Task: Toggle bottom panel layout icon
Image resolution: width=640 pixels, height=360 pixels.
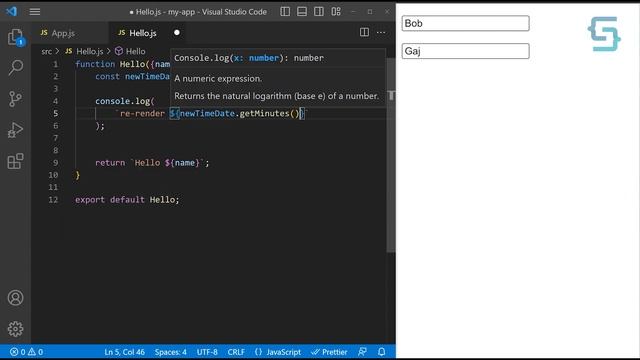Action: [302, 11]
